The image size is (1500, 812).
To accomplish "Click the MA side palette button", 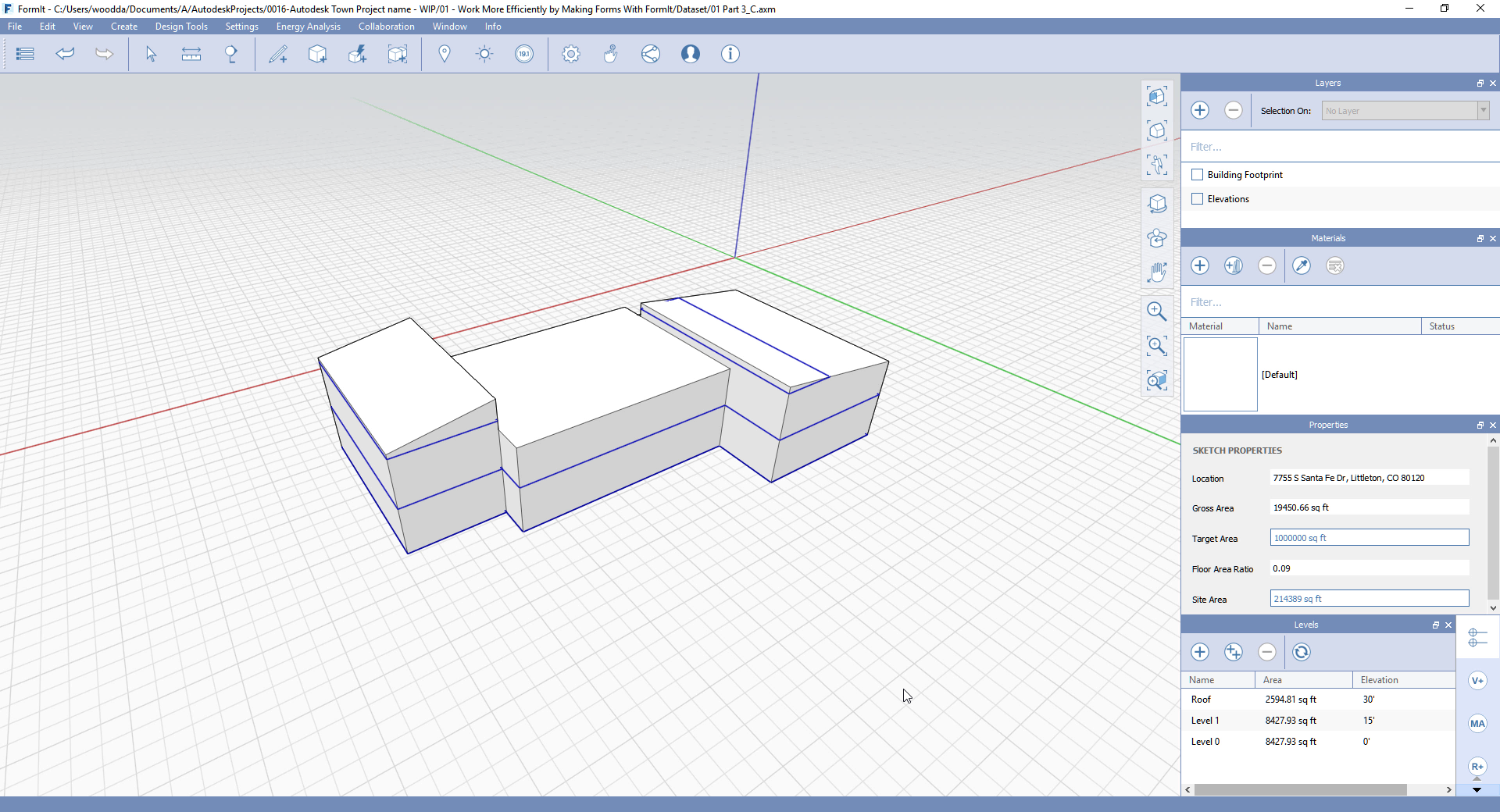I will click(1477, 723).
